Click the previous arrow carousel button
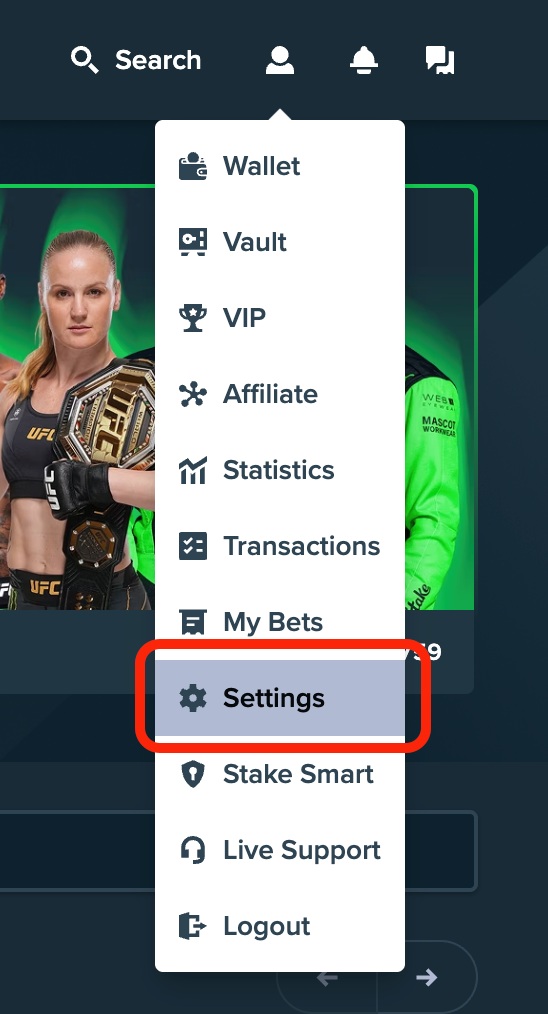The height and width of the screenshot is (1014, 548). tap(327, 977)
